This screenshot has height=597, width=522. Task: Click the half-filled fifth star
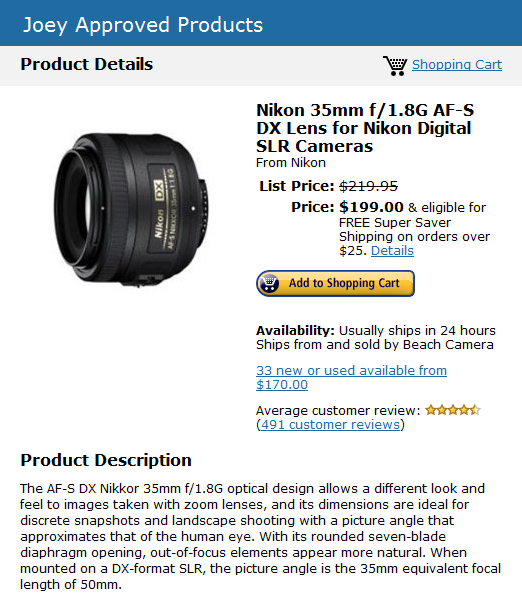tap(476, 410)
